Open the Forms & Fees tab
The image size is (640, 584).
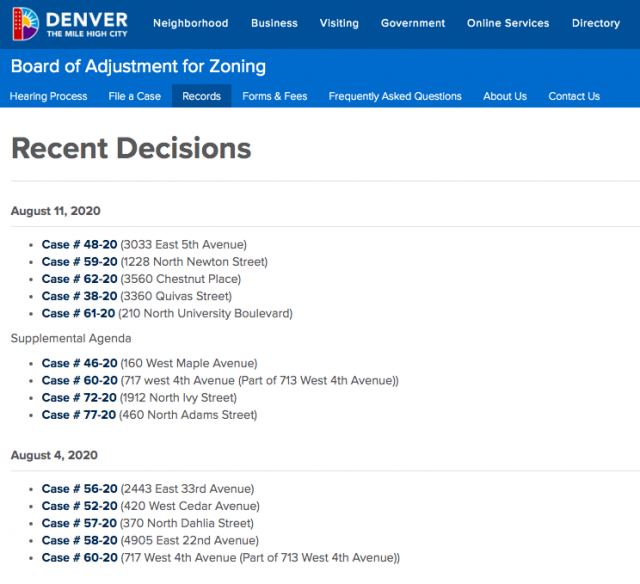click(x=275, y=96)
